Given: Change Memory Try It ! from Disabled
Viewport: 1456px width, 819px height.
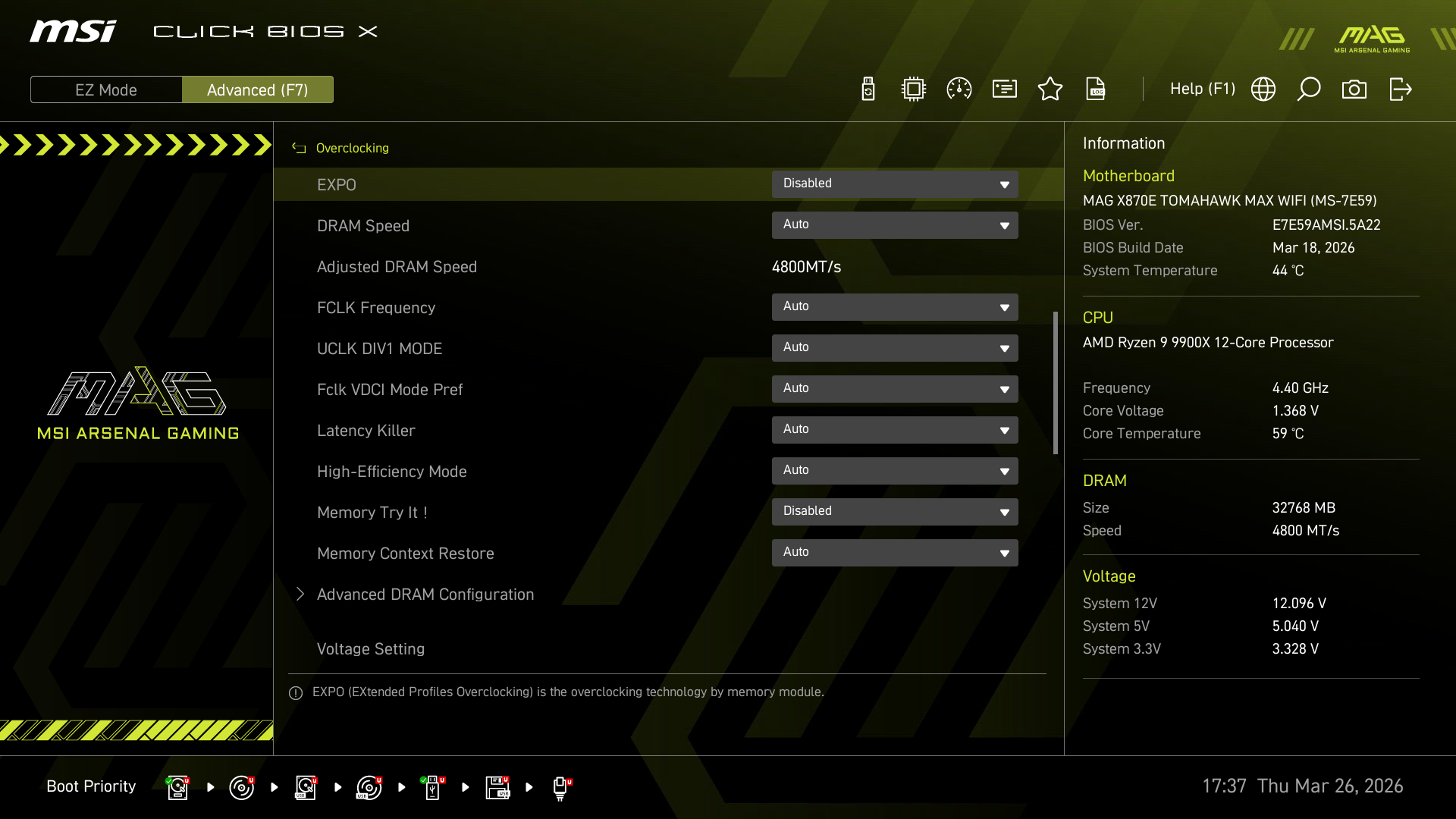Looking at the screenshot, I should point(895,511).
